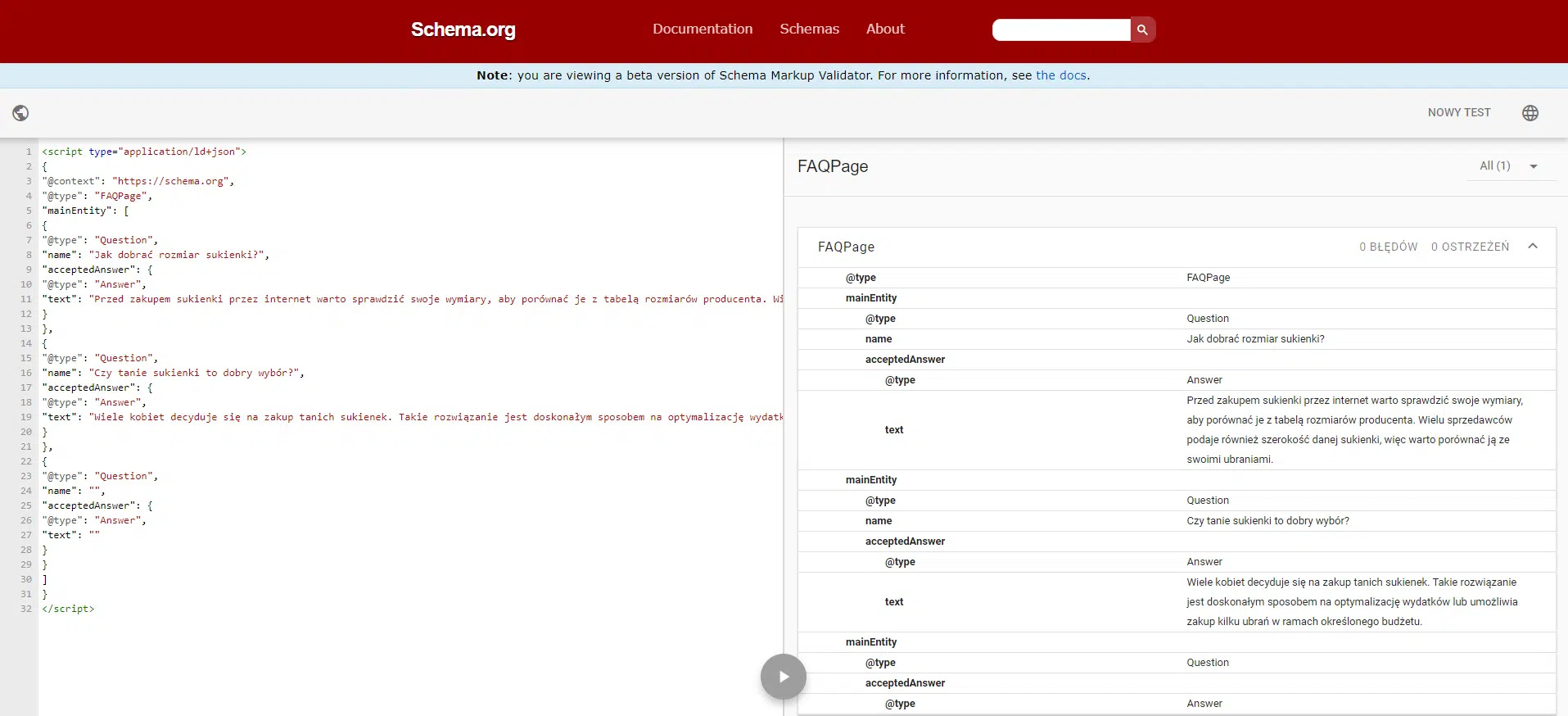Run the test with the play button
1568x716 pixels.
point(784,677)
